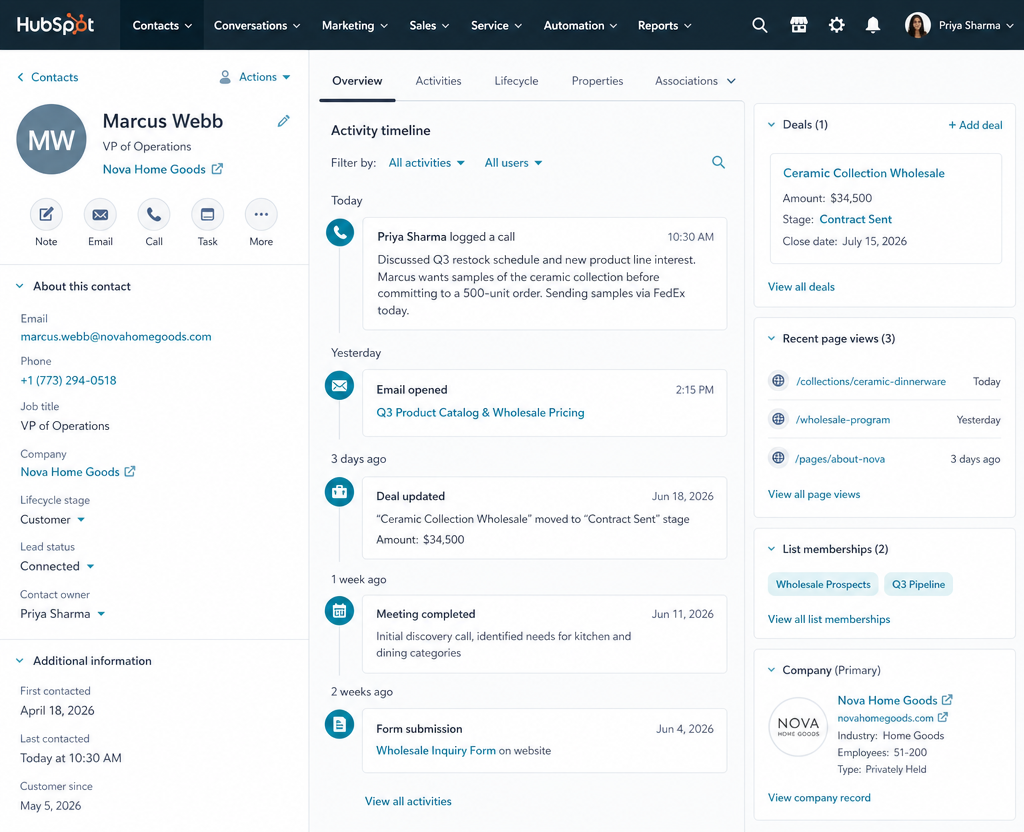
Task: Collapse the Additional information section
Action: coord(20,661)
